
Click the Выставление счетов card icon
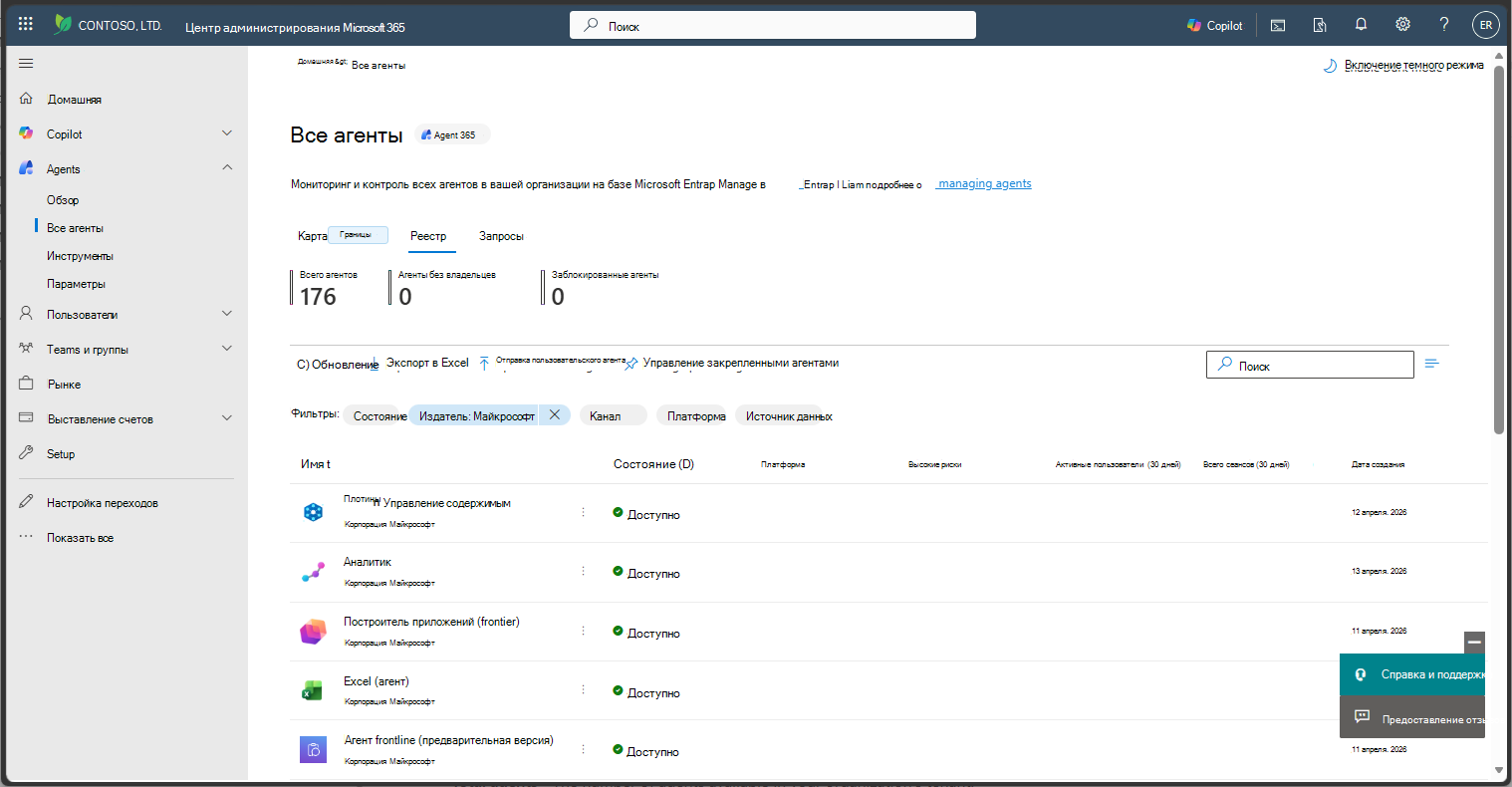(26, 418)
